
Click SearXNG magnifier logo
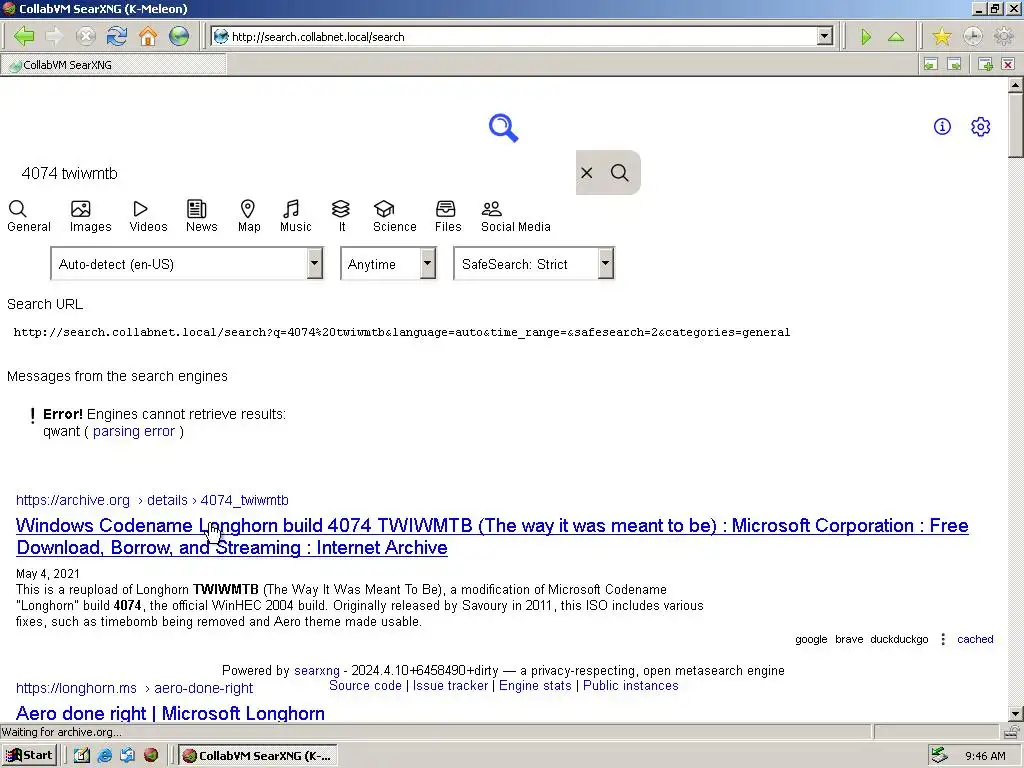point(504,128)
